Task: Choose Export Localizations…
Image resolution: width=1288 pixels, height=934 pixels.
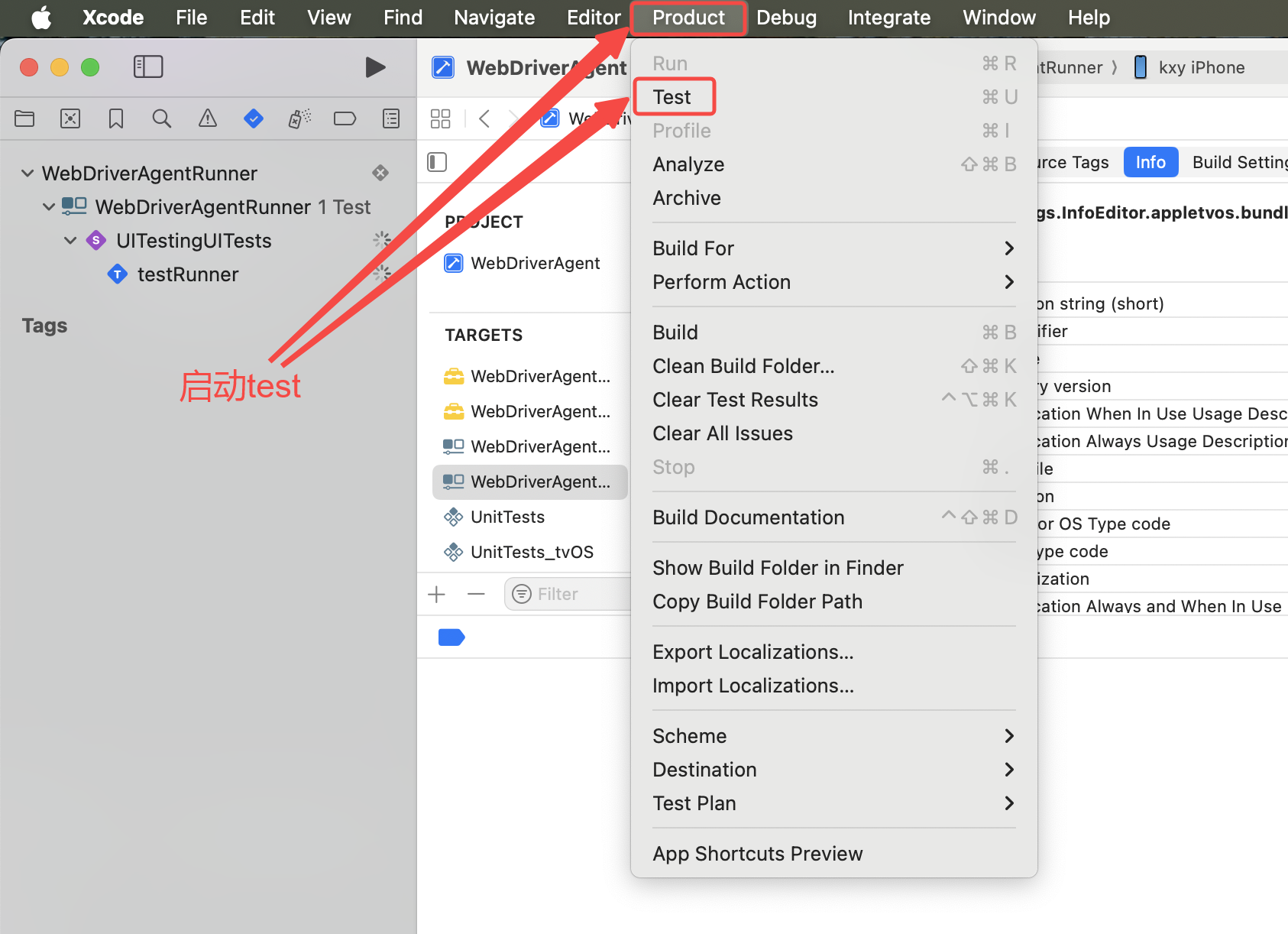Action: (x=834, y=652)
